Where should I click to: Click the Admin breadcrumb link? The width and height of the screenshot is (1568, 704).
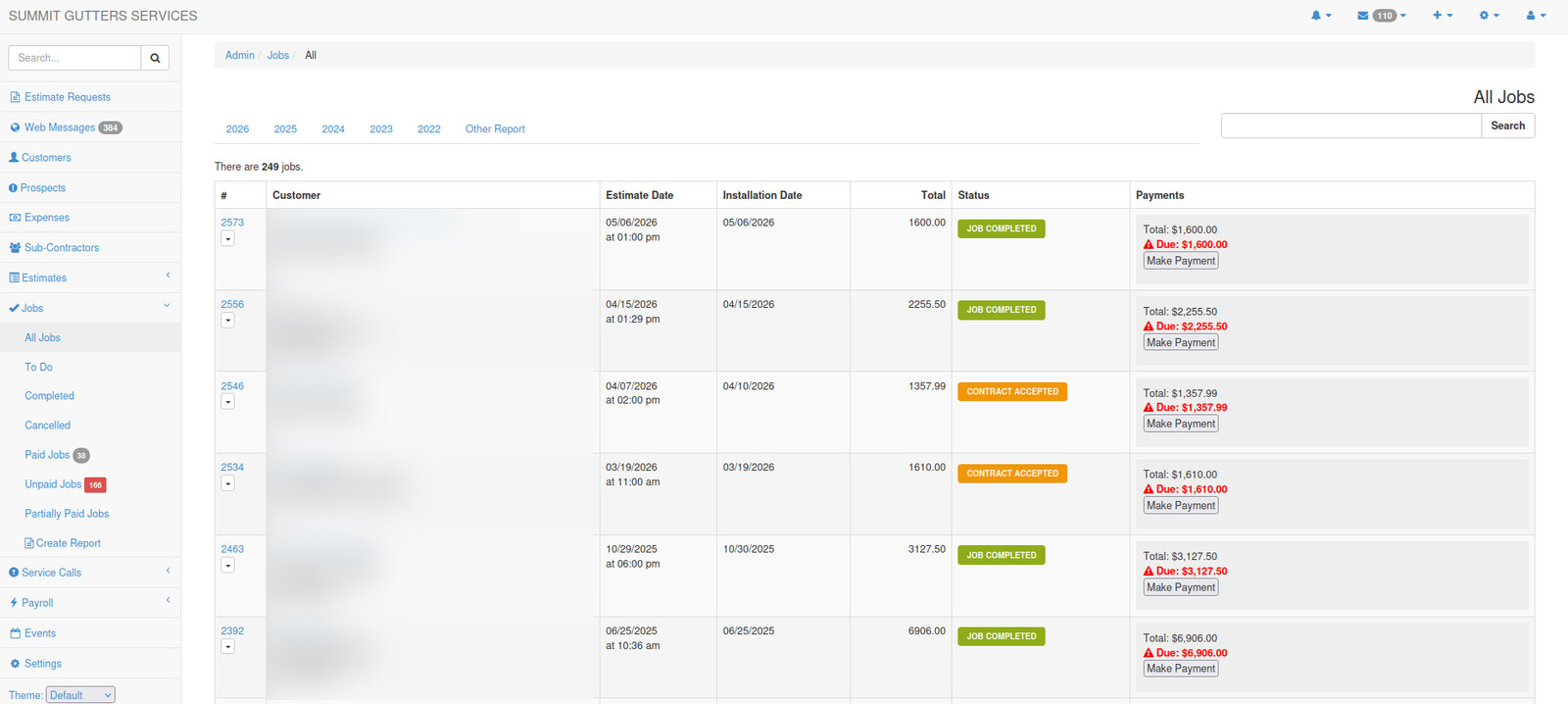tap(239, 56)
